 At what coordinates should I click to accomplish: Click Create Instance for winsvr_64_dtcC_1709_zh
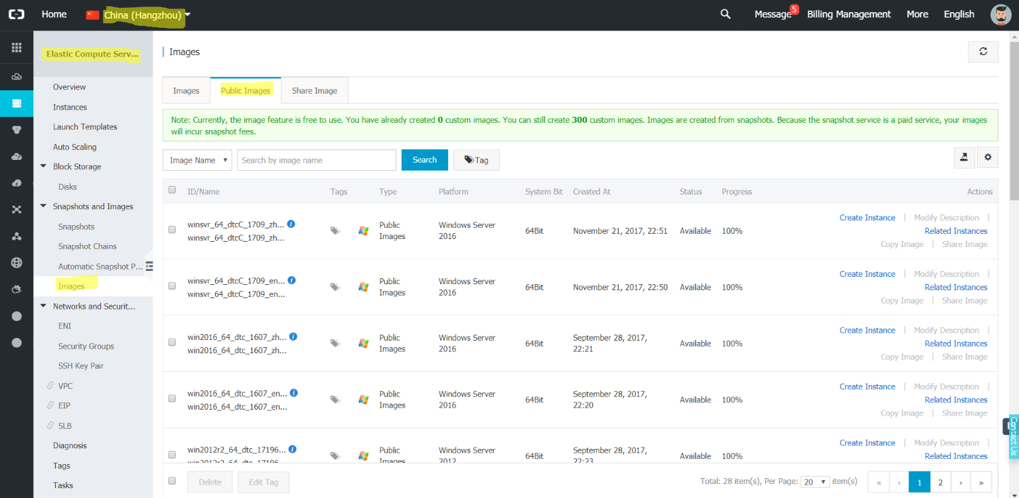(x=867, y=218)
